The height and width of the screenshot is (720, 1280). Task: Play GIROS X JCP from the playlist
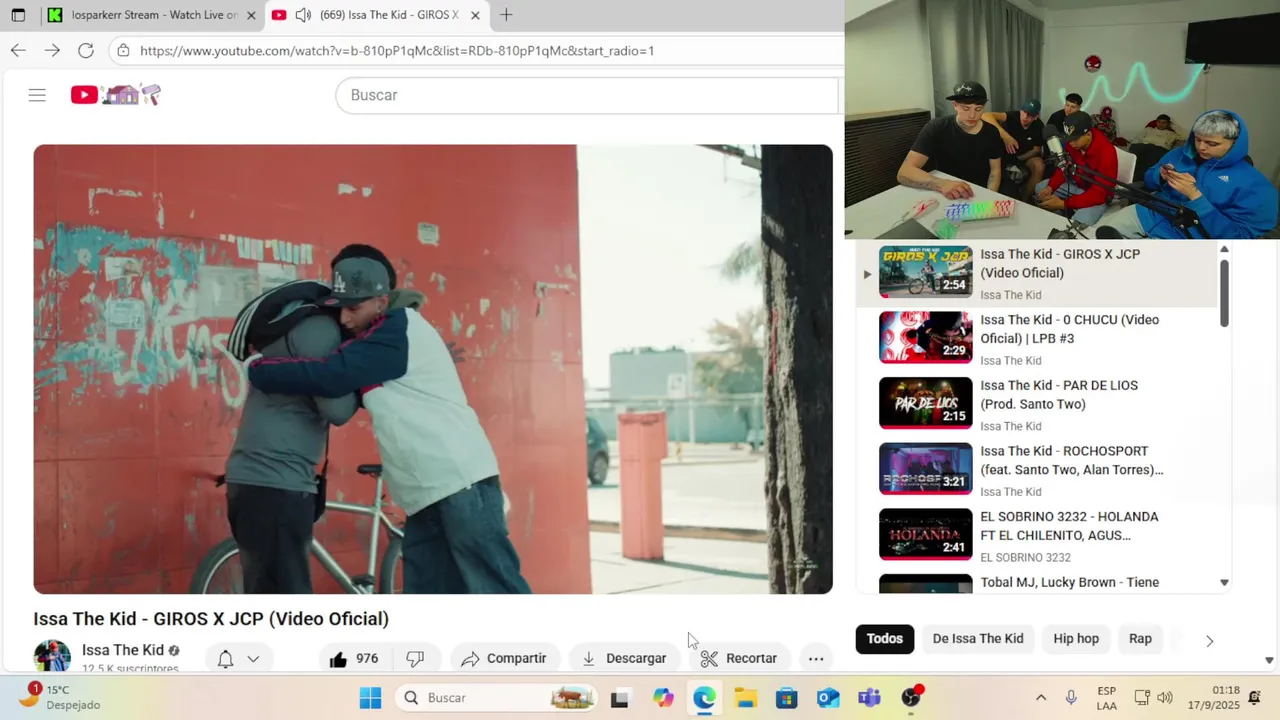tap(1038, 273)
